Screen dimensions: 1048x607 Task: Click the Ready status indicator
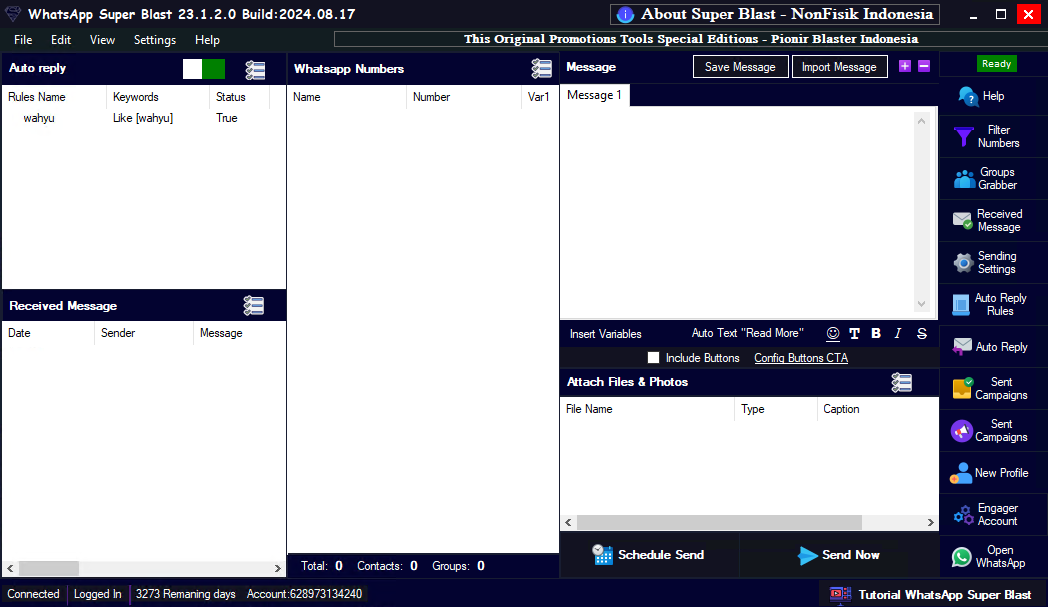[x=996, y=64]
